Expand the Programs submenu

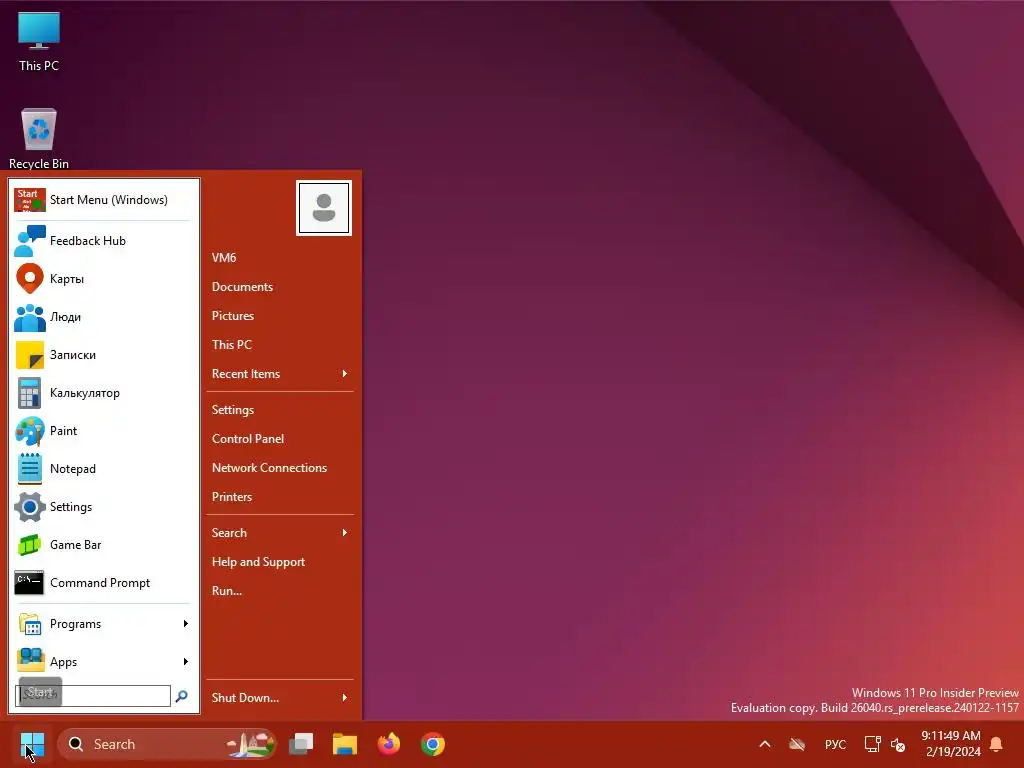[103, 624]
